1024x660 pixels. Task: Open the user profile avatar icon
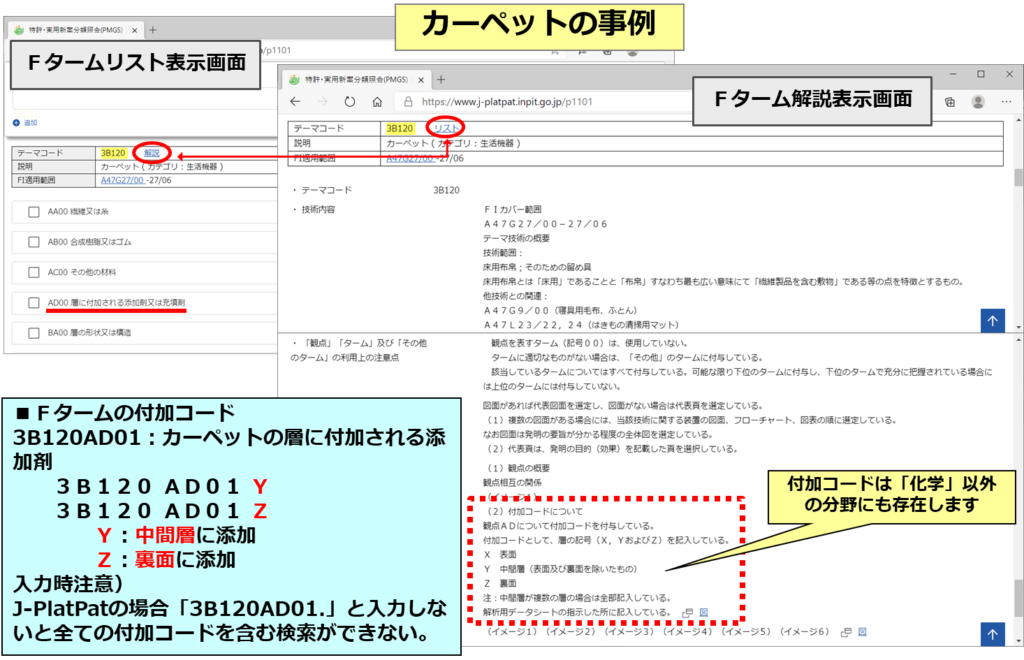click(x=977, y=102)
